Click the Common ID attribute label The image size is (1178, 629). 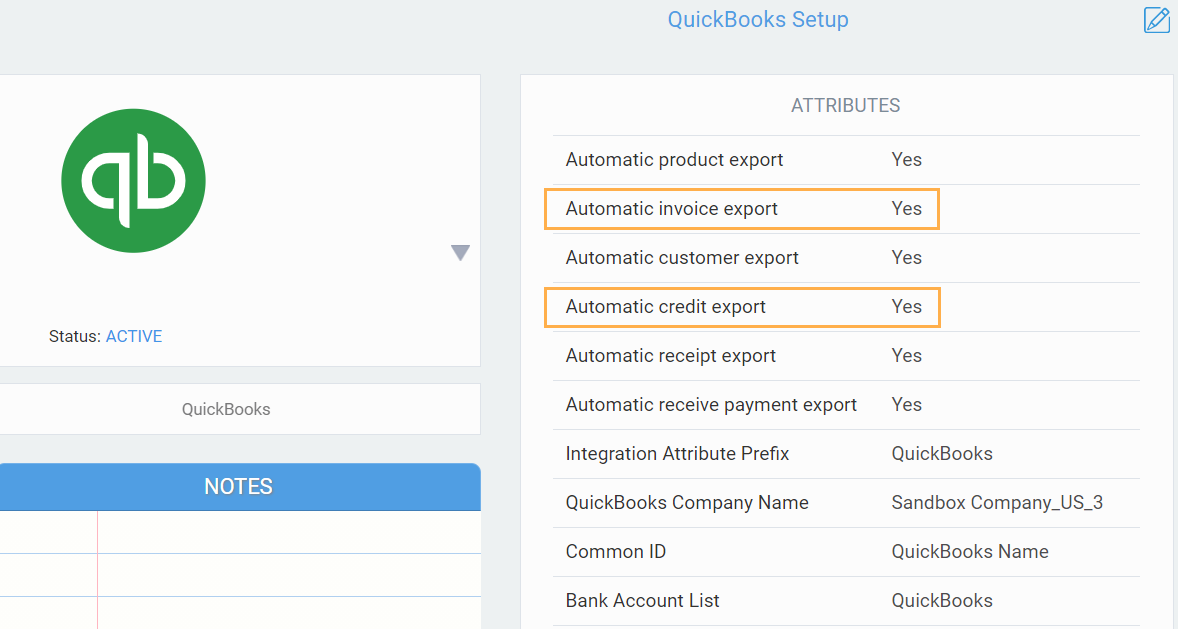(x=615, y=552)
